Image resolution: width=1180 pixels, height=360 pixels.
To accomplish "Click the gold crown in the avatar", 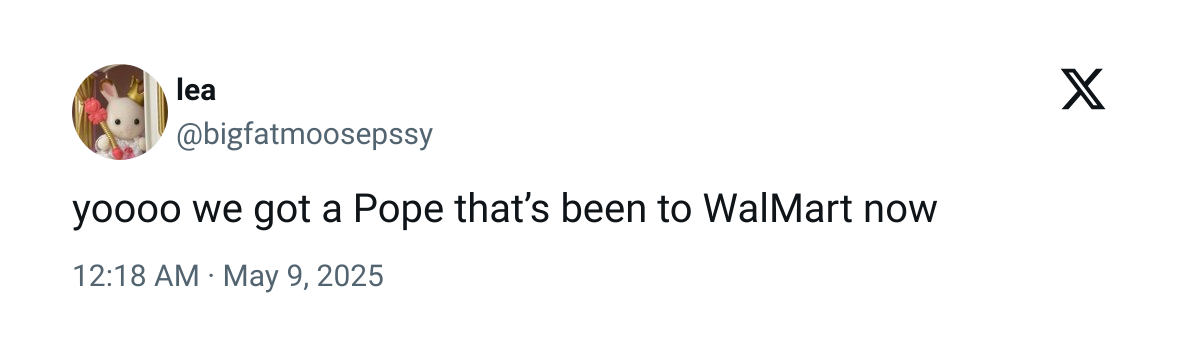I will [x=135, y=92].
